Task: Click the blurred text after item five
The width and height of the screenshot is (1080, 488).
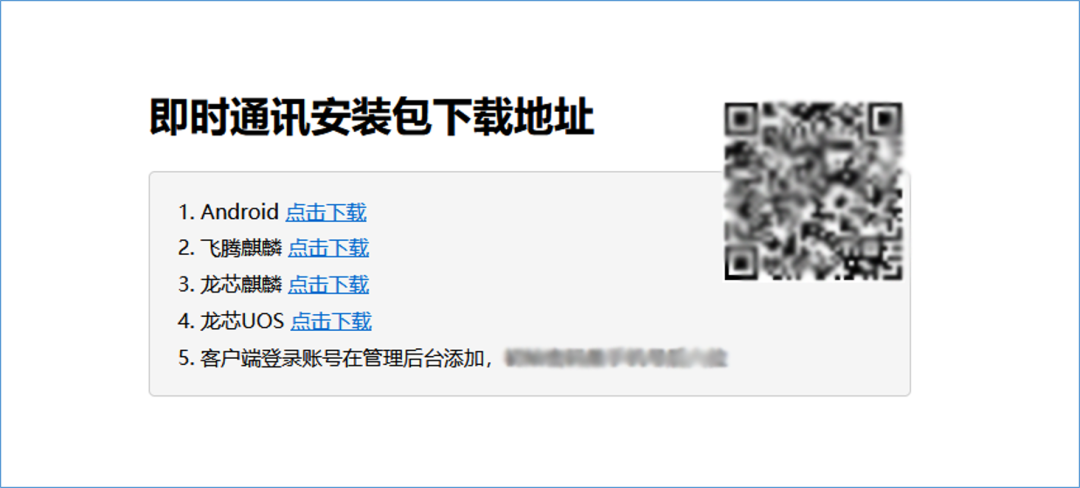Action: pyautogui.click(x=616, y=359)
